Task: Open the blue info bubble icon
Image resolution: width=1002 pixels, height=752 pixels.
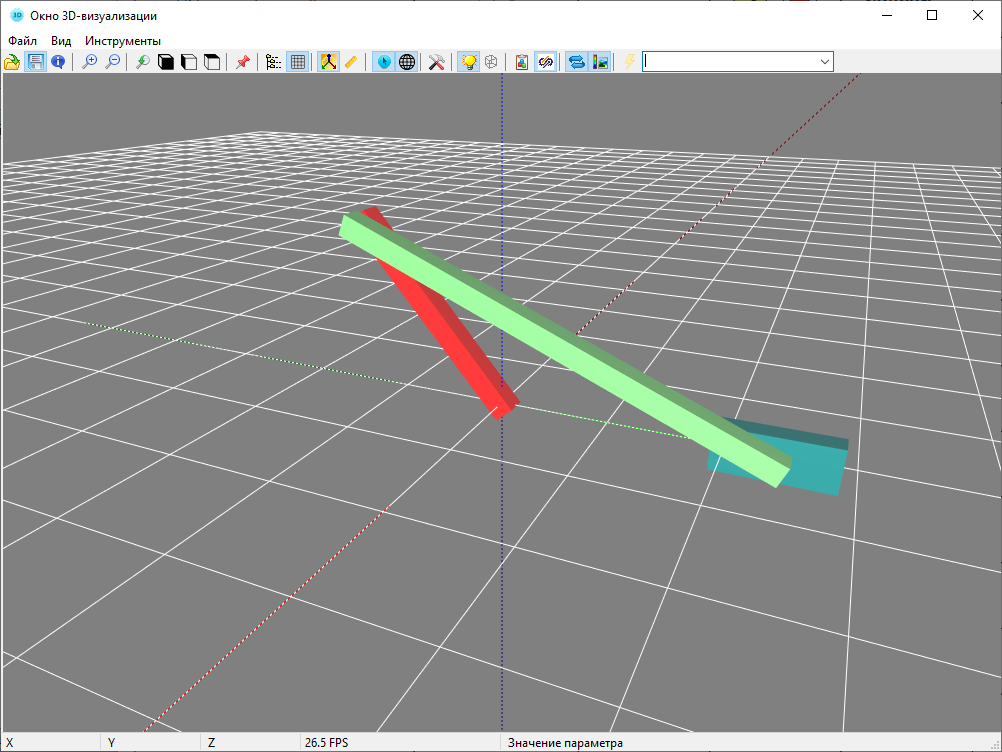Action: pyautogui.click(x=58, y=62)
